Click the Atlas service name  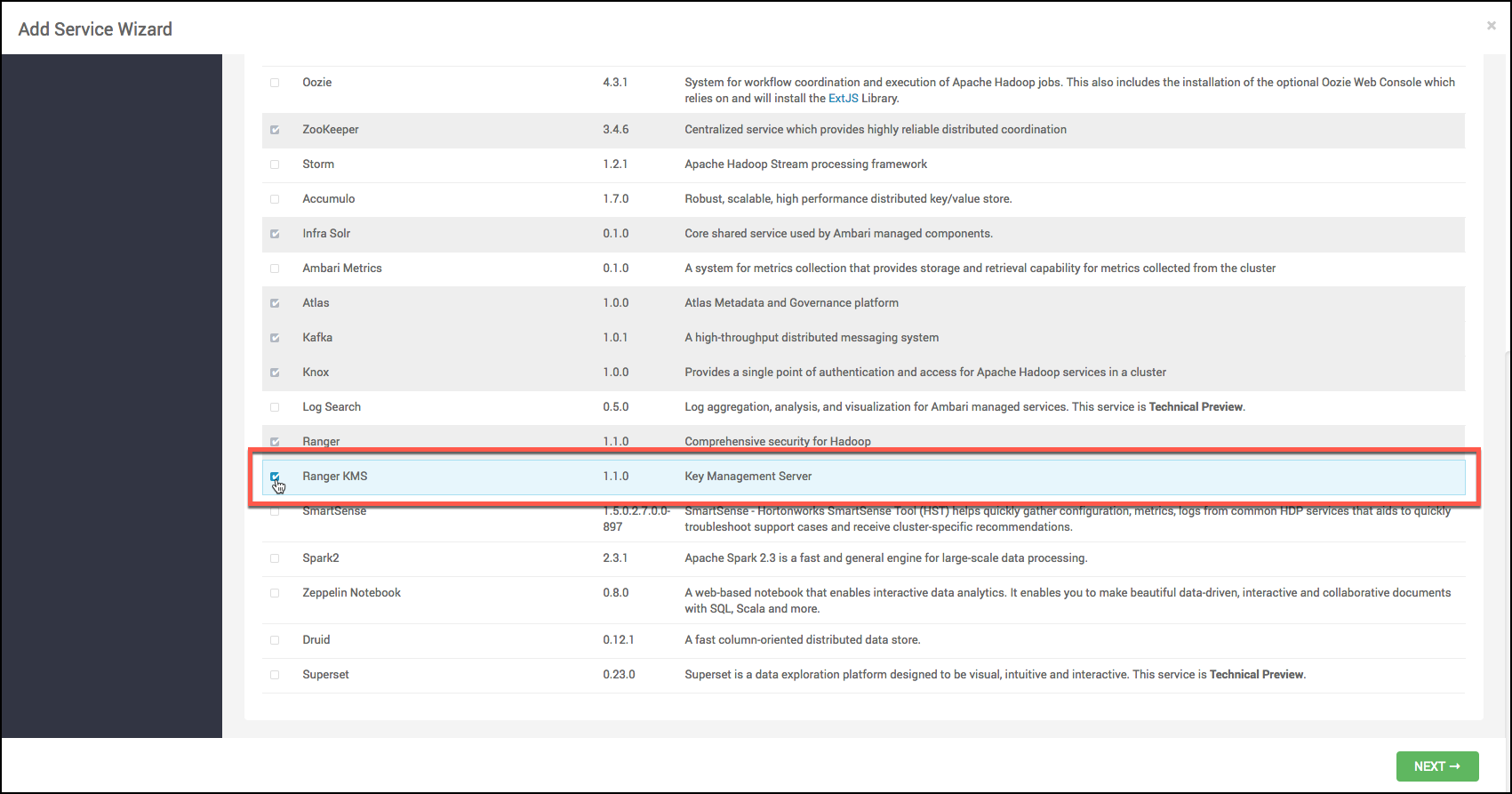(x=316, y=302)
